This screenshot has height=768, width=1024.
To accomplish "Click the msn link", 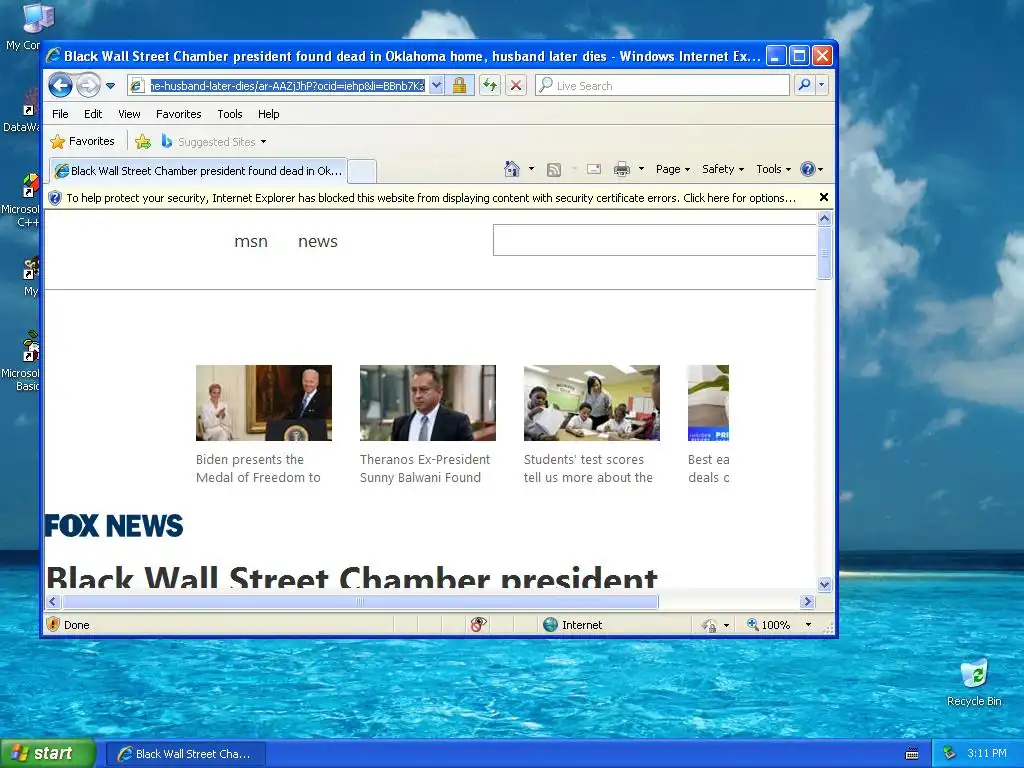I will (x=251, y=241).
